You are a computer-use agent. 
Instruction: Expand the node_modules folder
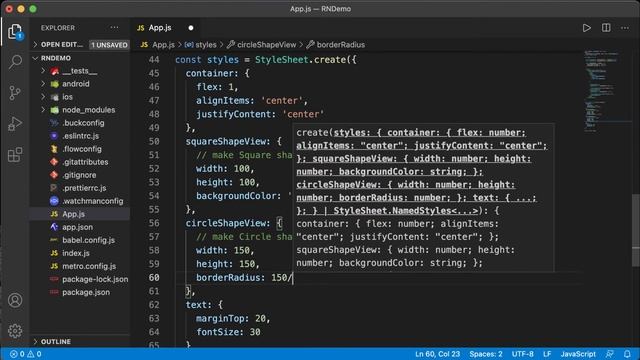43,110
